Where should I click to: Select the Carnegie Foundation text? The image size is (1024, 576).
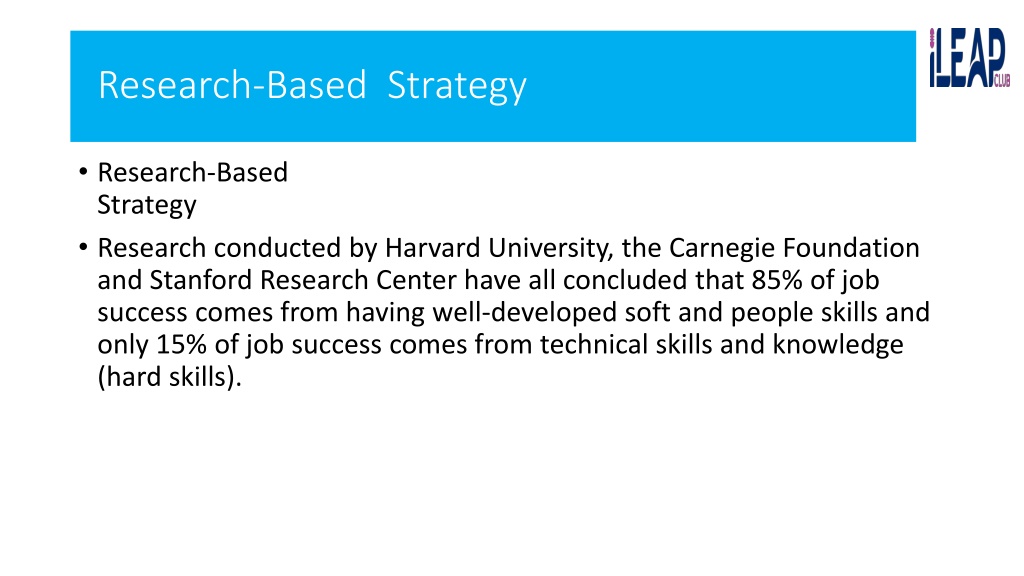pyautogui.click(x=794, y=248)
